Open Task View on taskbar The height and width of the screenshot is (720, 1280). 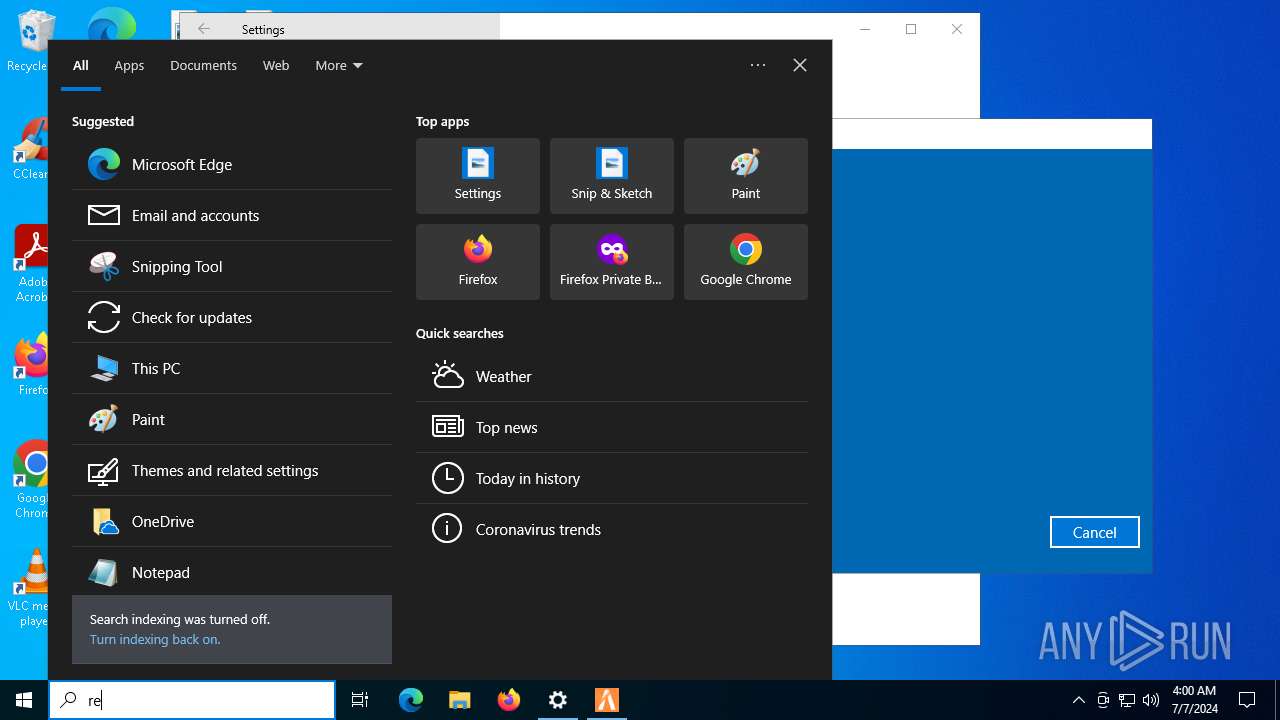[360, 700]
